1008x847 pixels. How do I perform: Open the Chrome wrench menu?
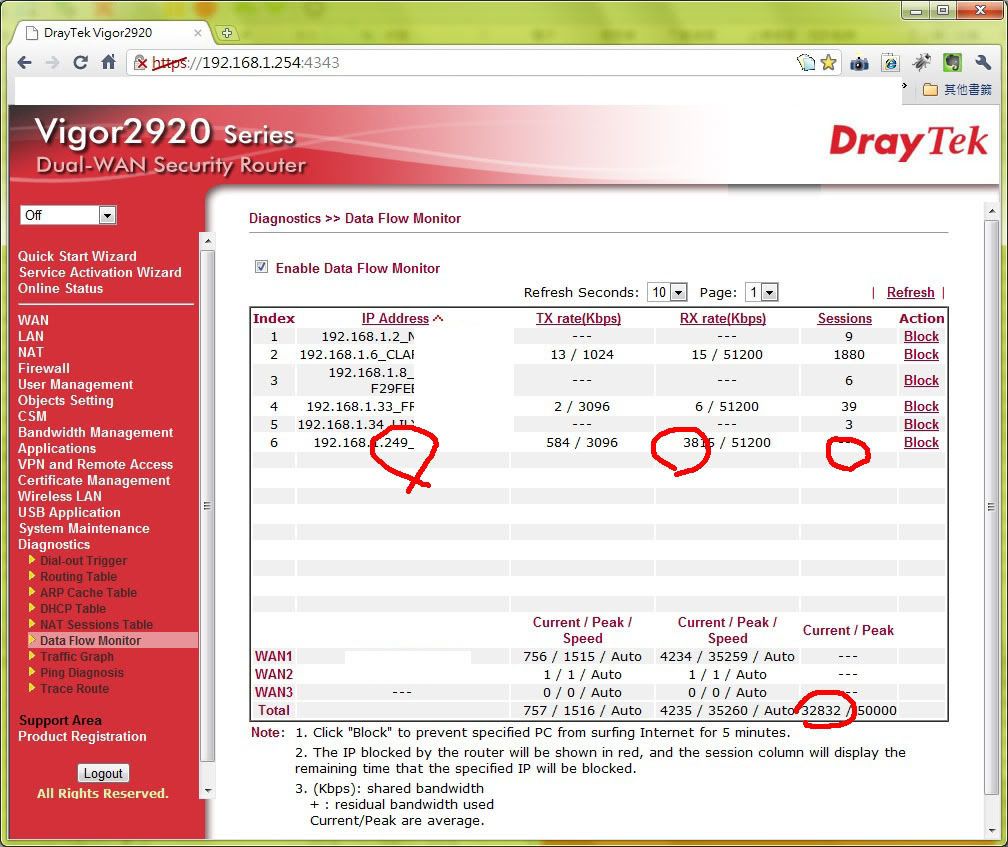(983, 62)
